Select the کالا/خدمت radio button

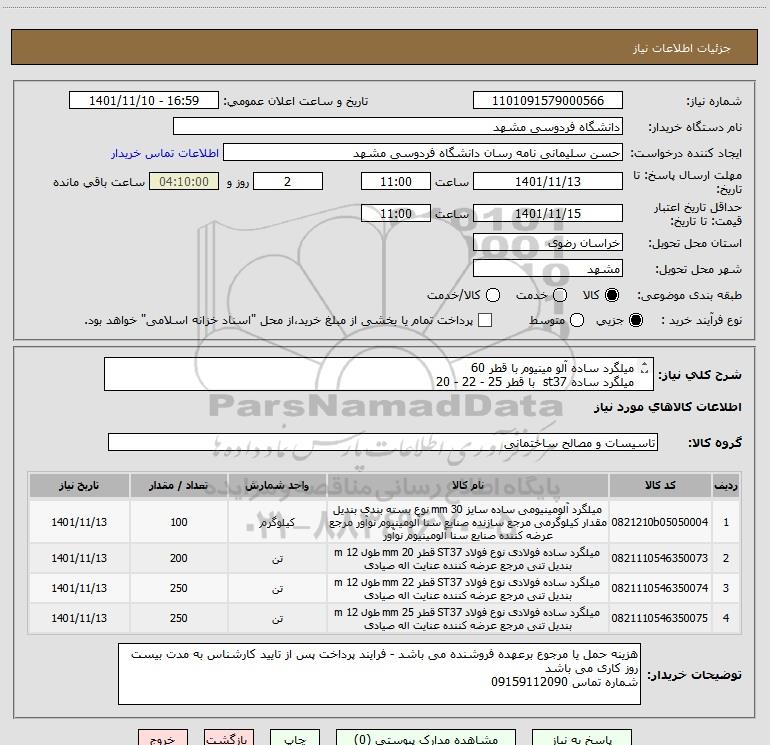[x=493, y=295]
